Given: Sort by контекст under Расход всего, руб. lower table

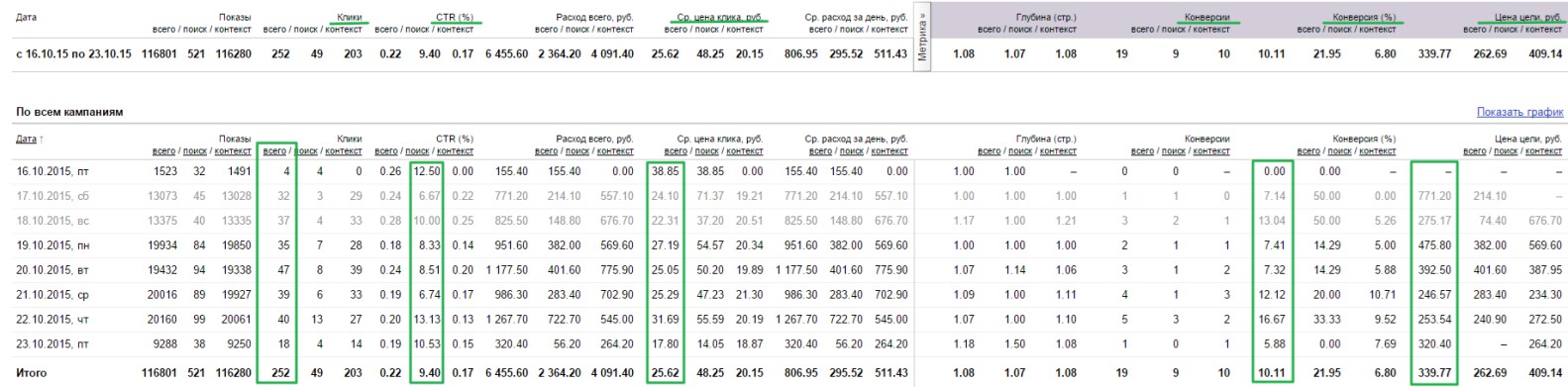Looking at the screenshot, I should (615, 151).
